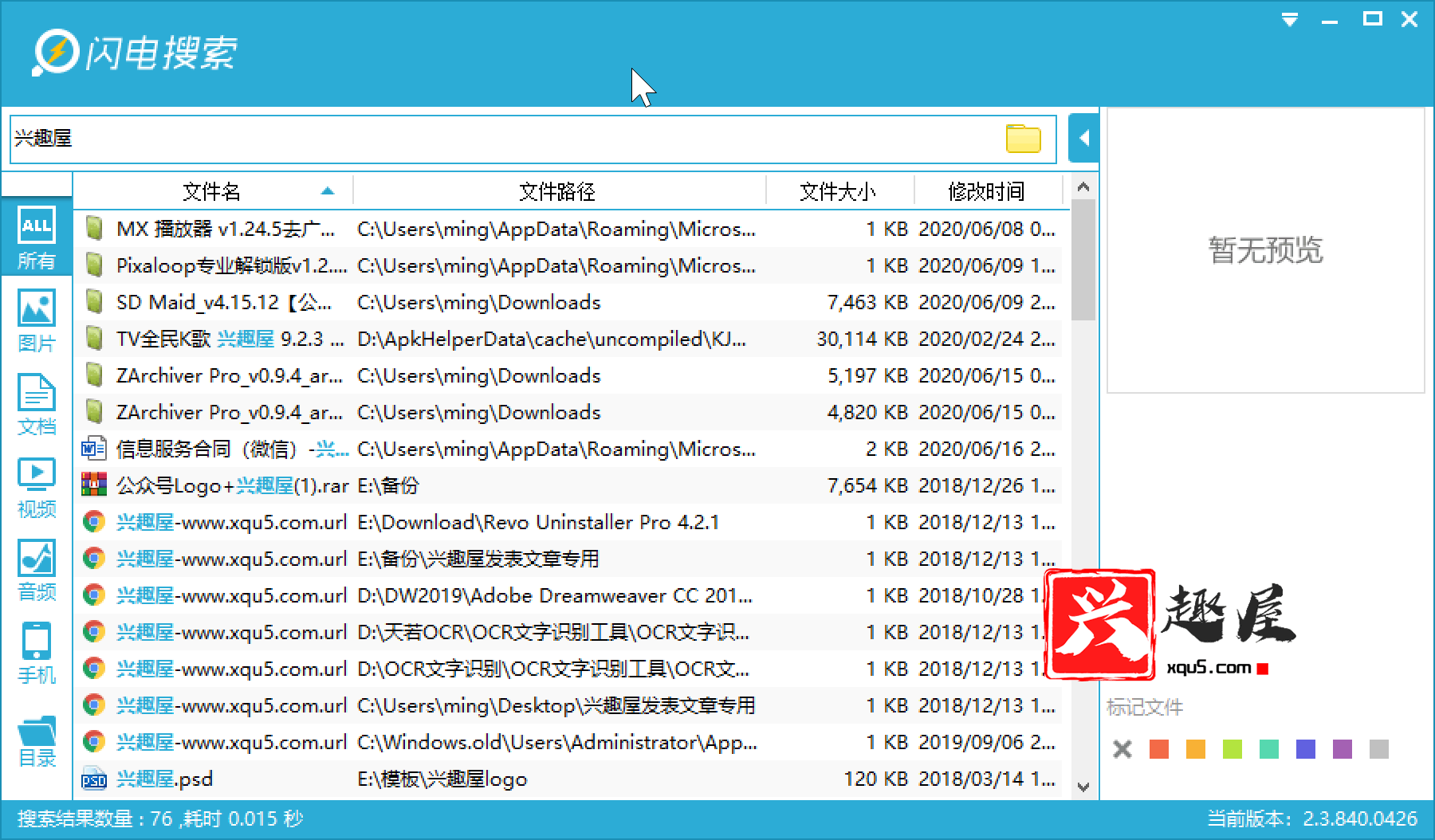Select file 兴趣屋.psd
This screenshot has height=840, width=1435.
coord(164,779)
